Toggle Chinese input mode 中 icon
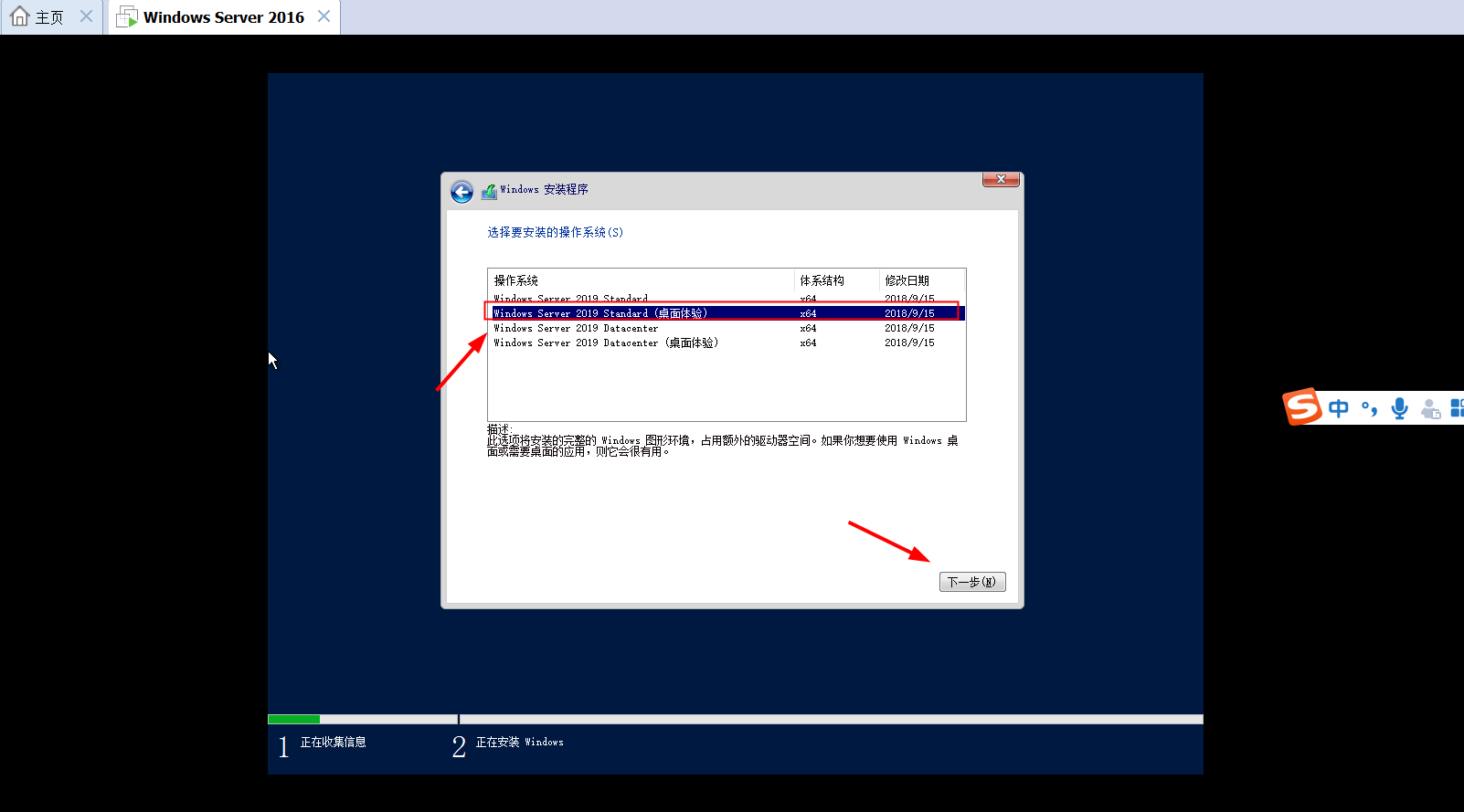 [1339, 408]
